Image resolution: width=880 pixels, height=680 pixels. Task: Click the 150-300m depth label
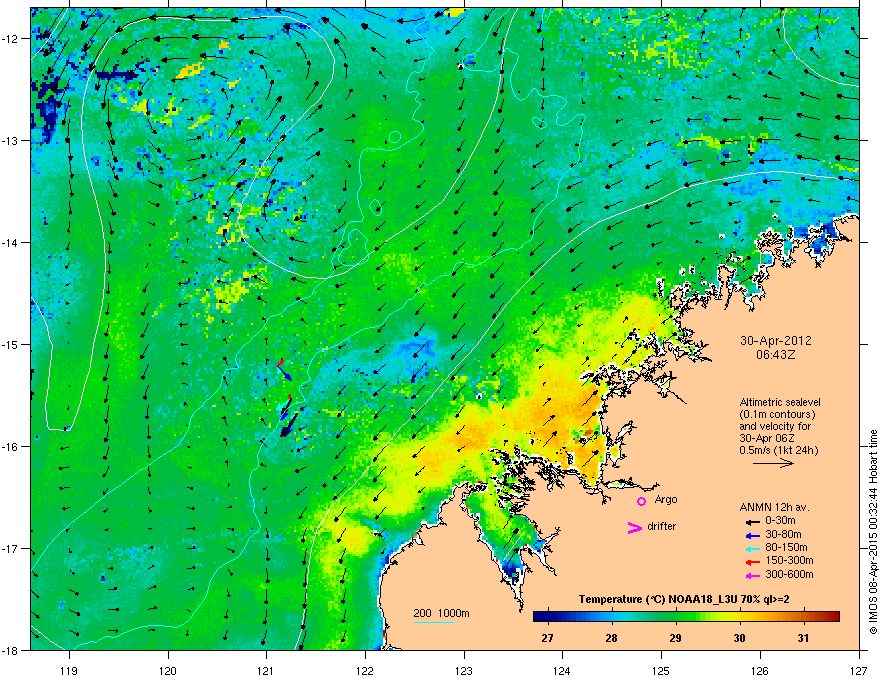point(790,560)
